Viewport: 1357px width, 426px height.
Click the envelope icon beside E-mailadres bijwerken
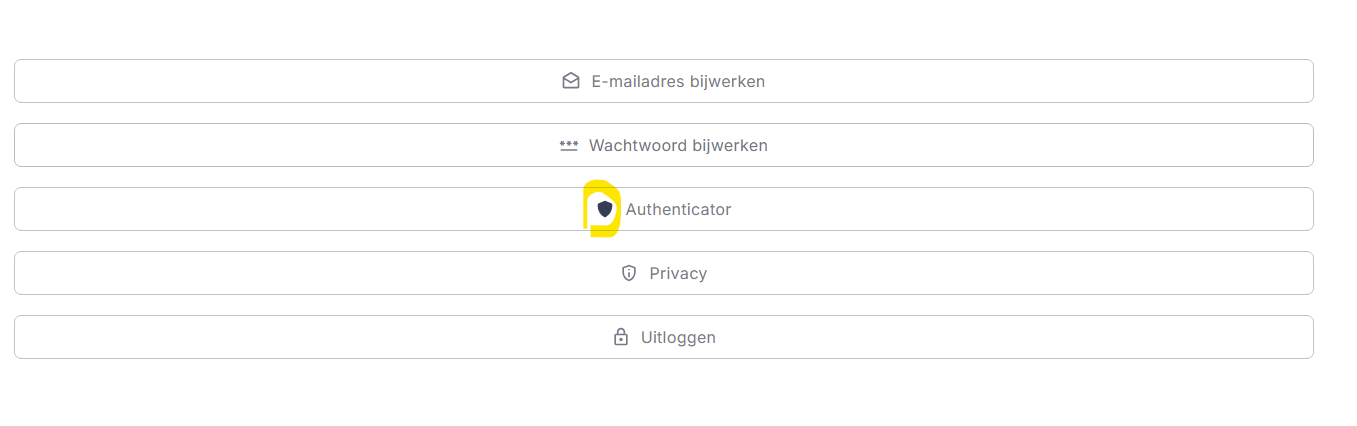tap(571, 81)
